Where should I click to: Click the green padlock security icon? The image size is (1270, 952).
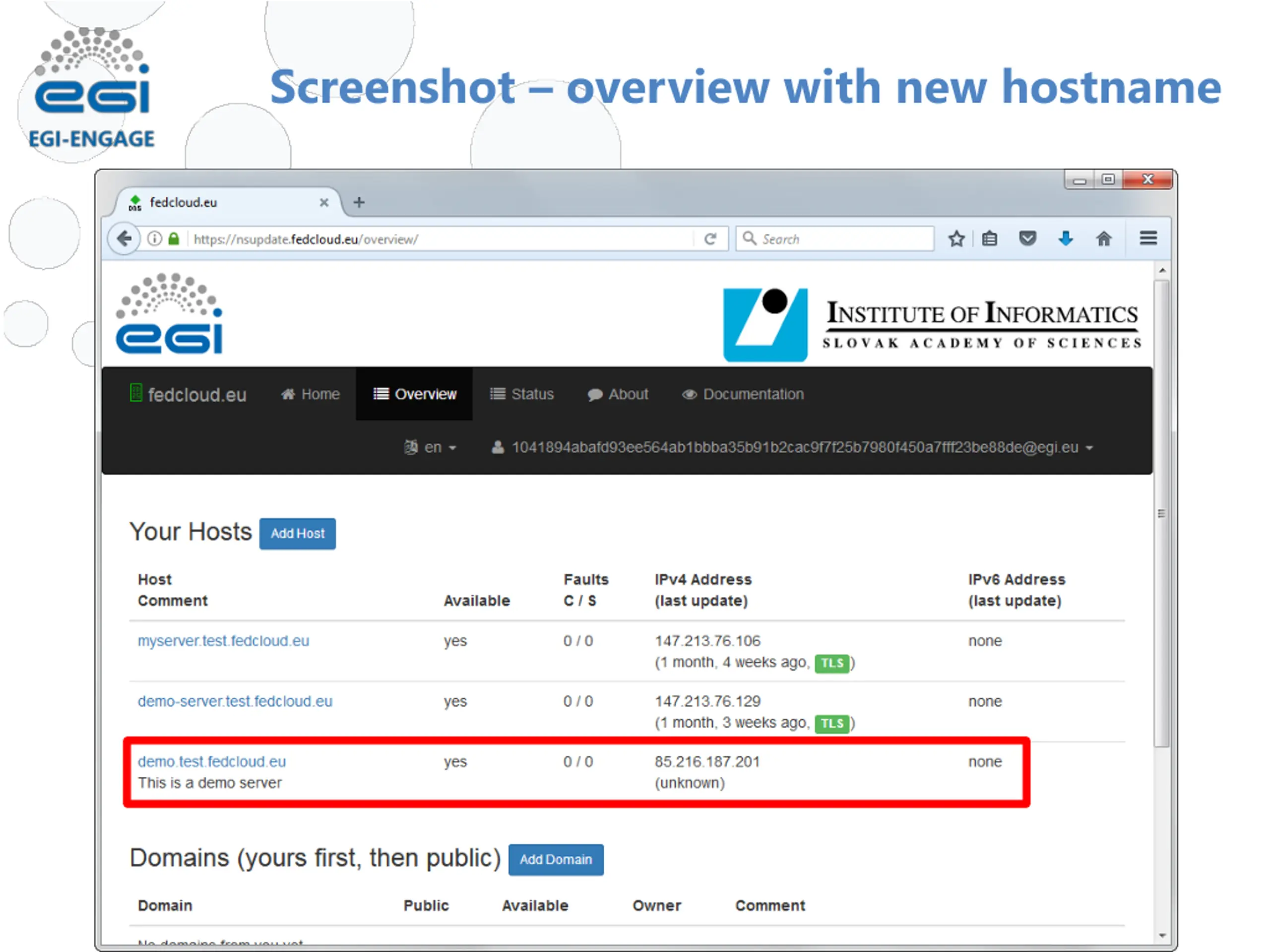pyautogui.click(x=174, y=238)
